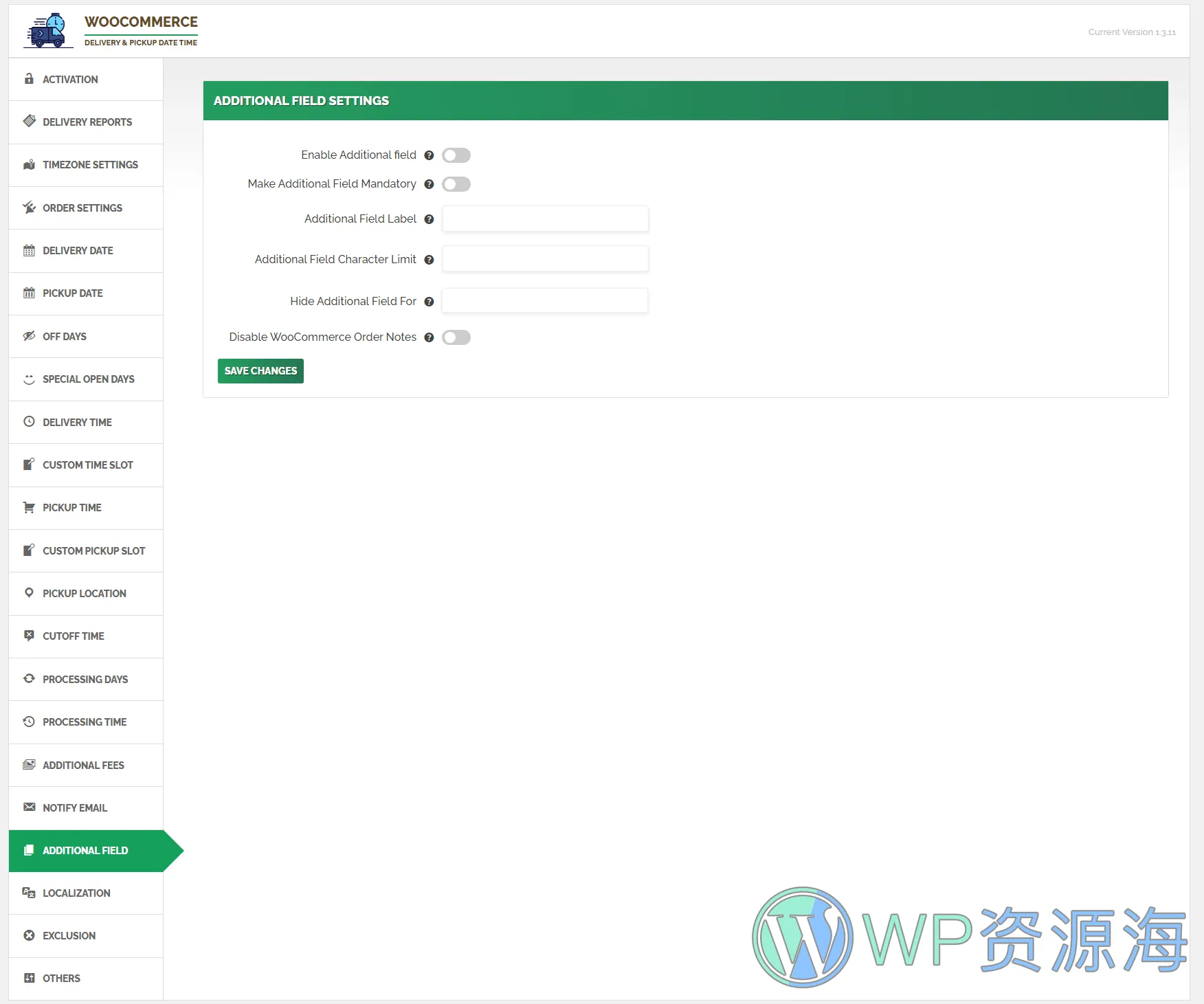Turn on Disable WooCommerce Order Notes toggle

point(456,337)
